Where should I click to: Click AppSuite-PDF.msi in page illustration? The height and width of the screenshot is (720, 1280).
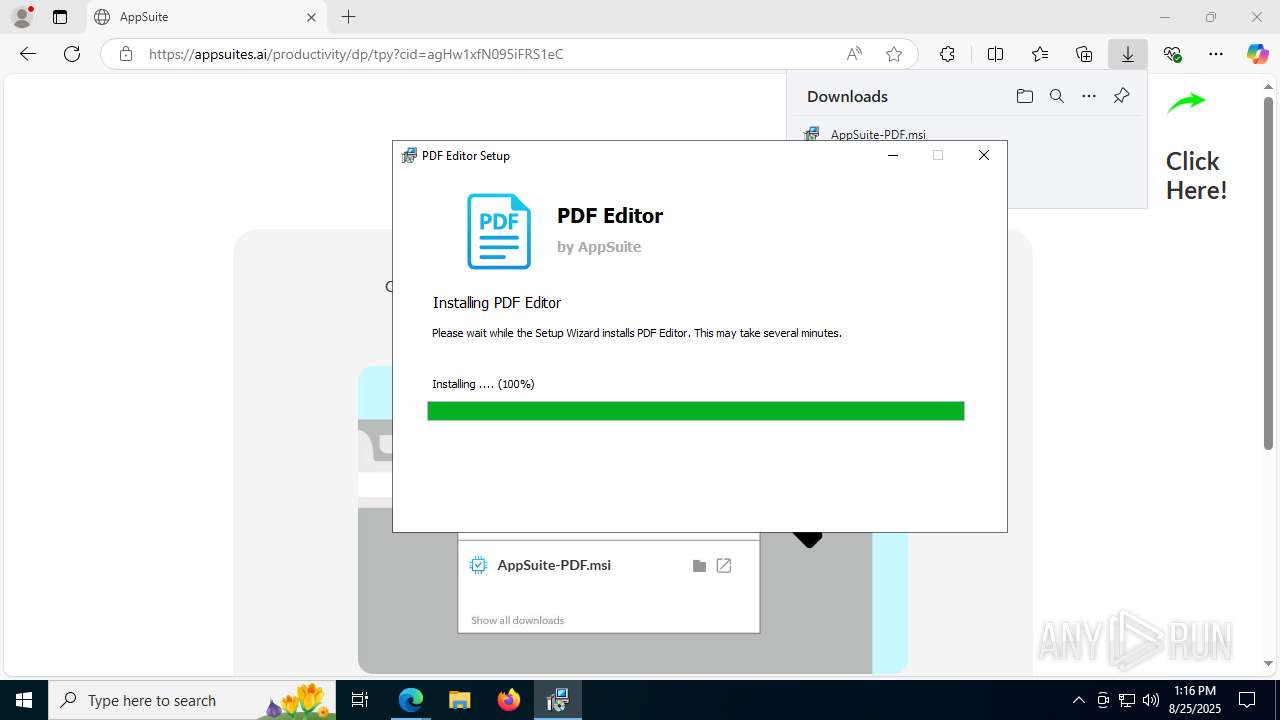[x=554, y=565]
